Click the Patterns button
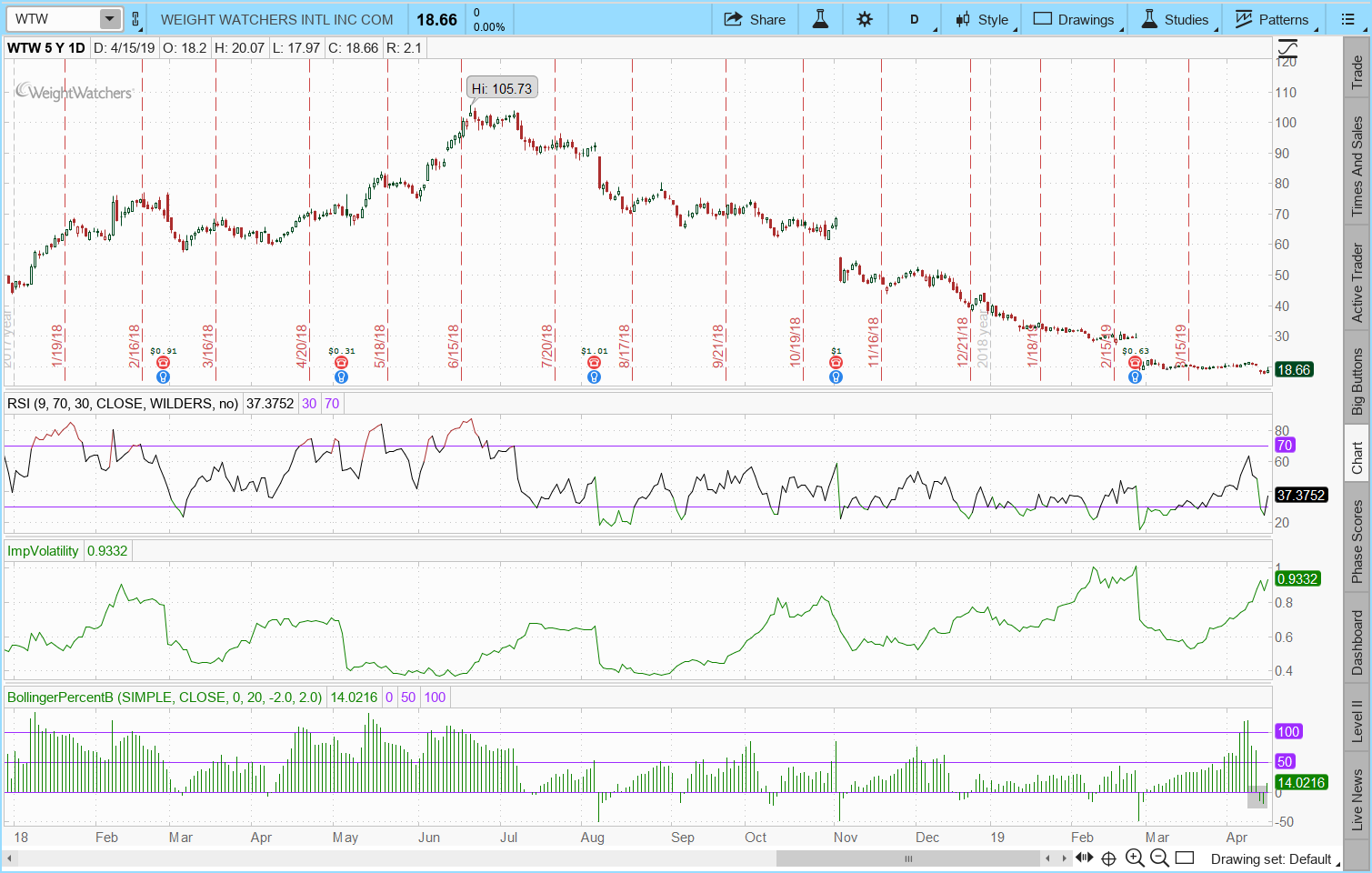The height and width of the screenshot is (873, 1372). [x=1272, y=19]
